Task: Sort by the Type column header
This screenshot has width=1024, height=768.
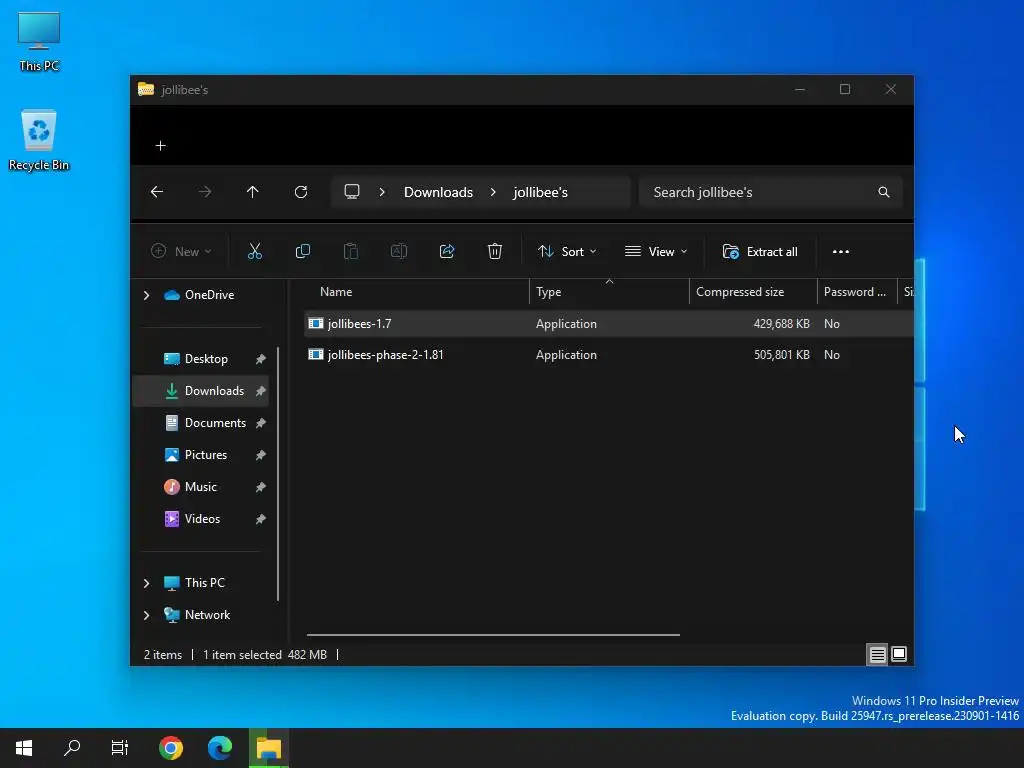Action: click(x=609, y=292)
